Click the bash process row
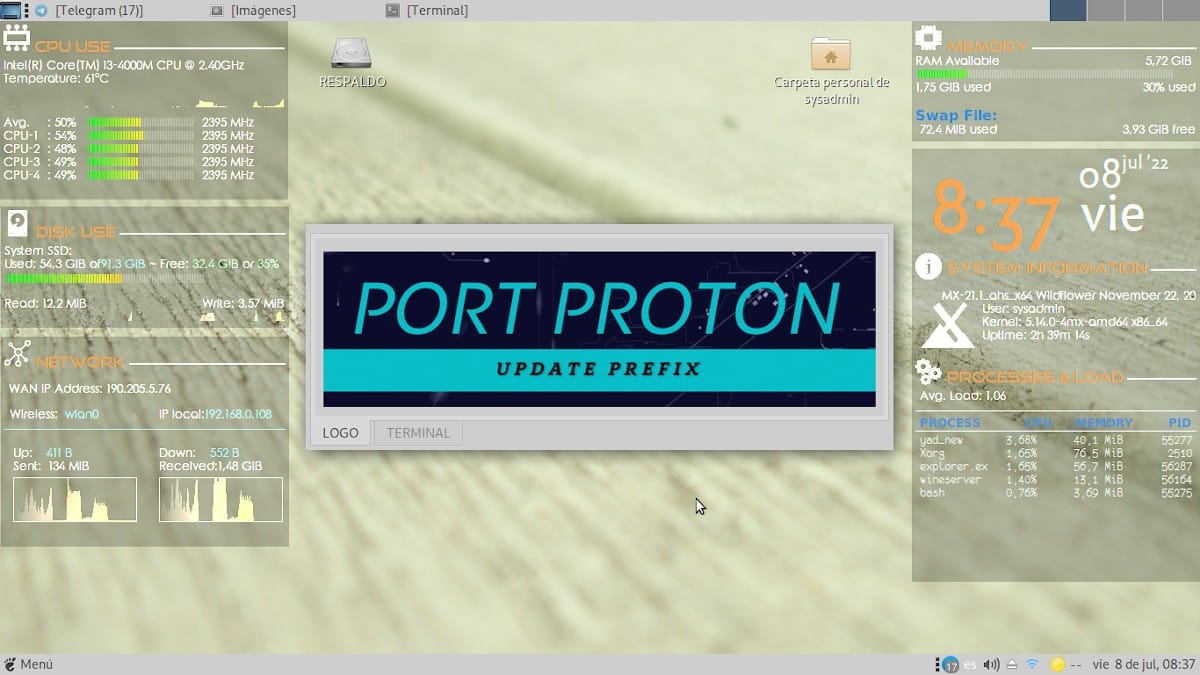This screenshot has height=675, width=1200. 1056,492
